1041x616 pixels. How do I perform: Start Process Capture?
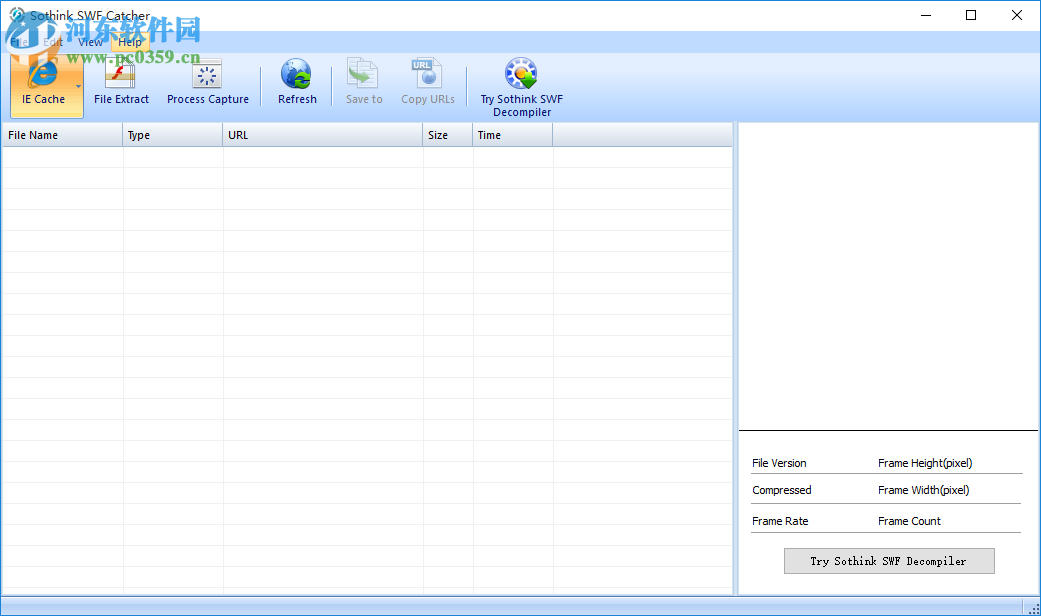click(x=207, y=83)
